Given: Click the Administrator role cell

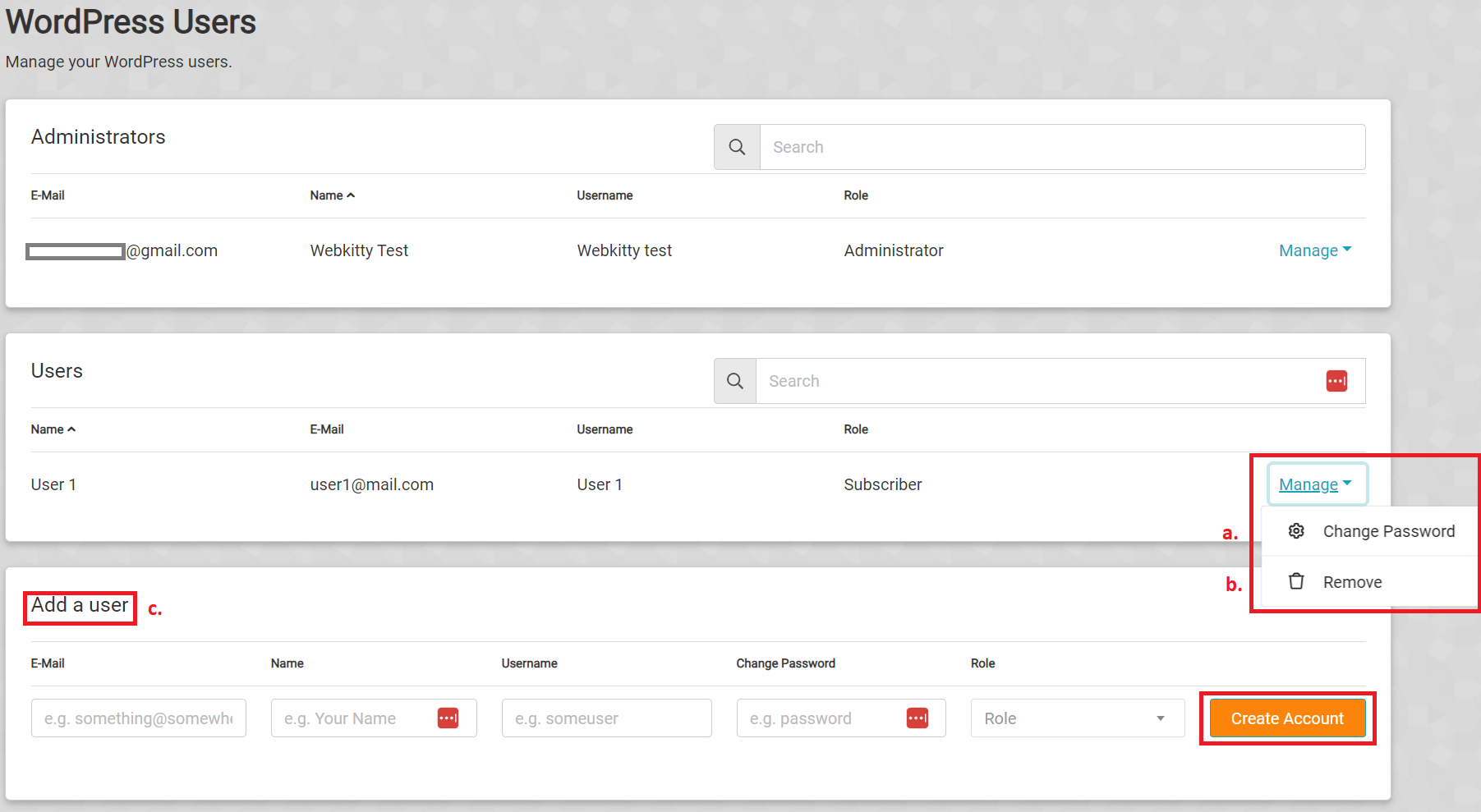Looking at the screenshot, I should pos(894,250).
